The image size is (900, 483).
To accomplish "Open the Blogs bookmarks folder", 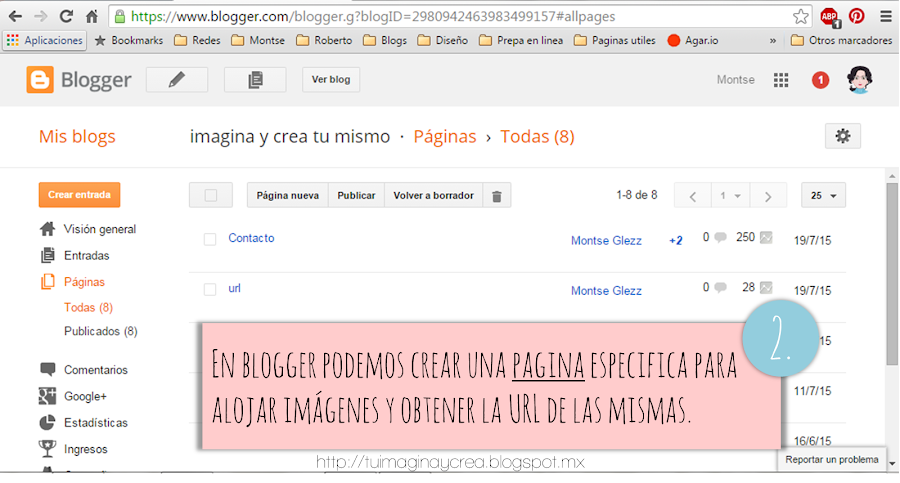I will (385, 40).
